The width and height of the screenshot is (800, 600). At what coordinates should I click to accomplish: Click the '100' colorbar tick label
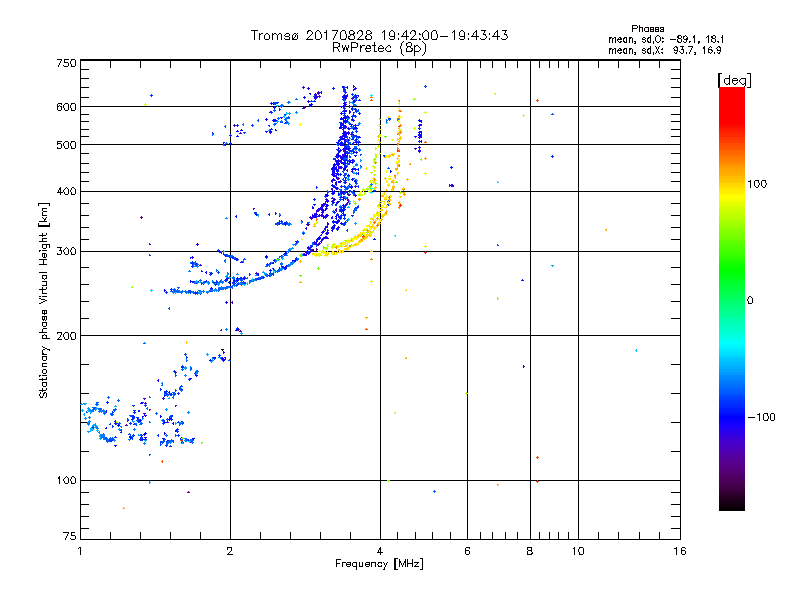coord(757,184)
